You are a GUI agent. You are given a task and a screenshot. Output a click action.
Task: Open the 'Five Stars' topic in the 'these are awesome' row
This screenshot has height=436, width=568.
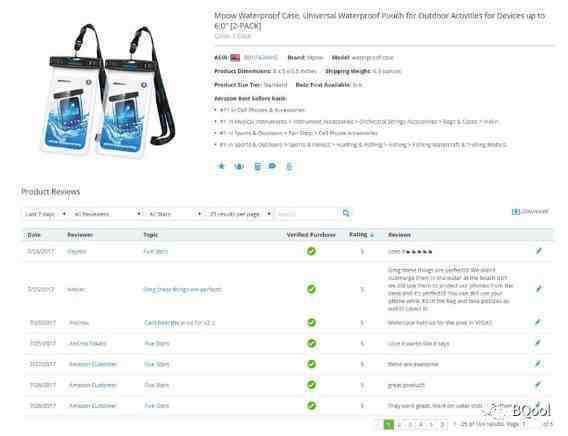157,364
